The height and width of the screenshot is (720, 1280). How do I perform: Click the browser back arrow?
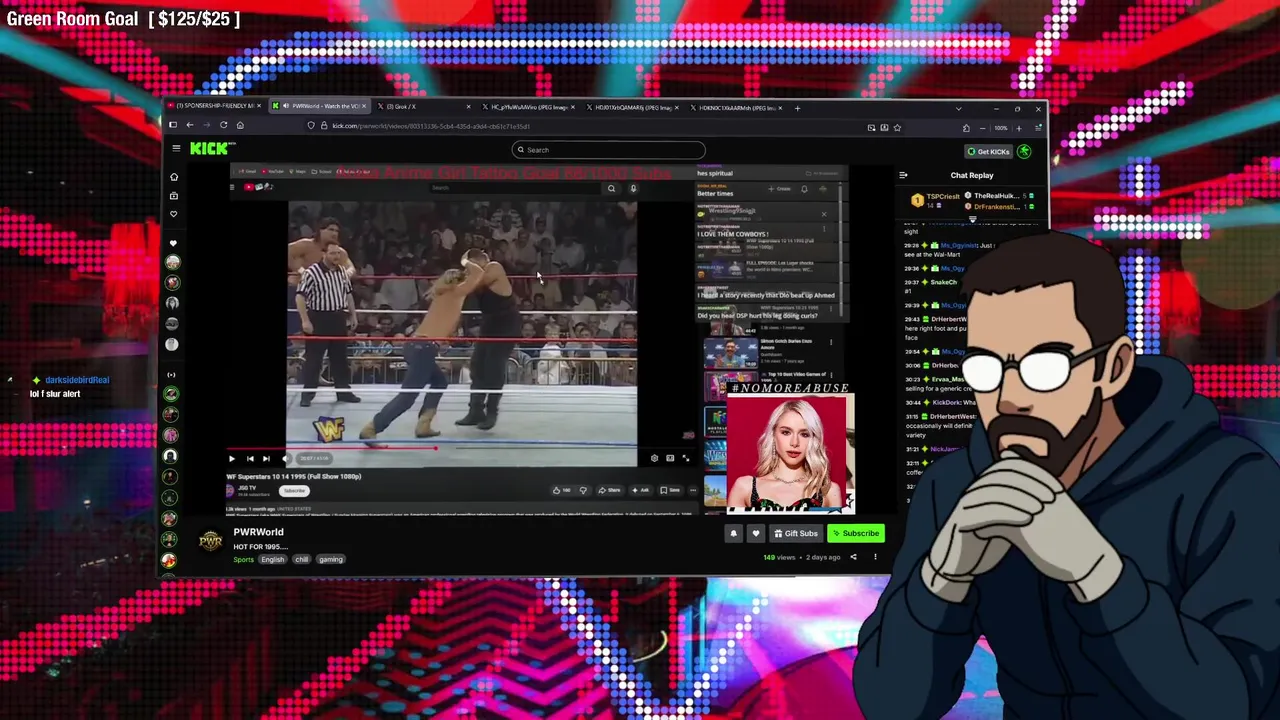tap(189, 125)
